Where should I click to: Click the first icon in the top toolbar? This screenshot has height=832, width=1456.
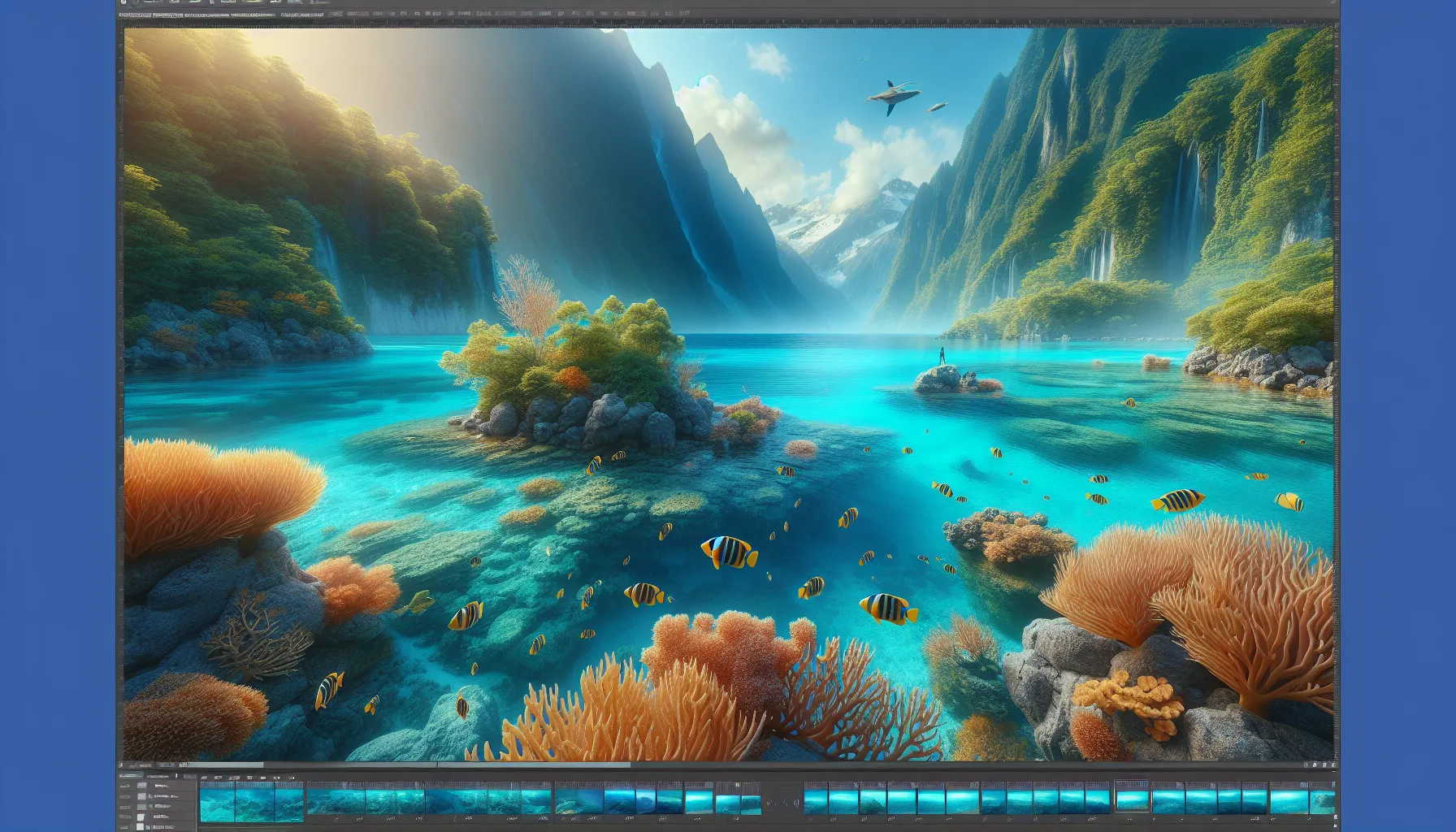[x=124, y=2]
